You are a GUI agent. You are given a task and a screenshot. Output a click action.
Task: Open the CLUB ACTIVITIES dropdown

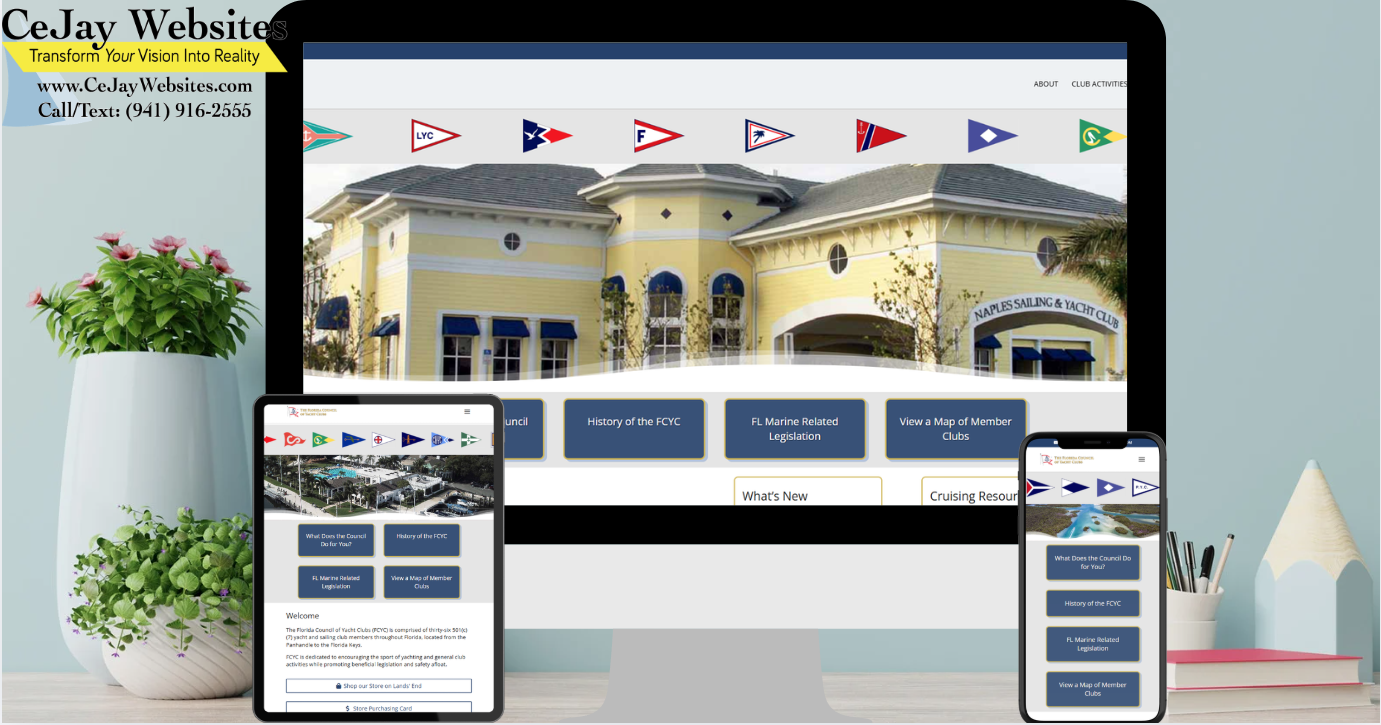tap(1098, 84)
